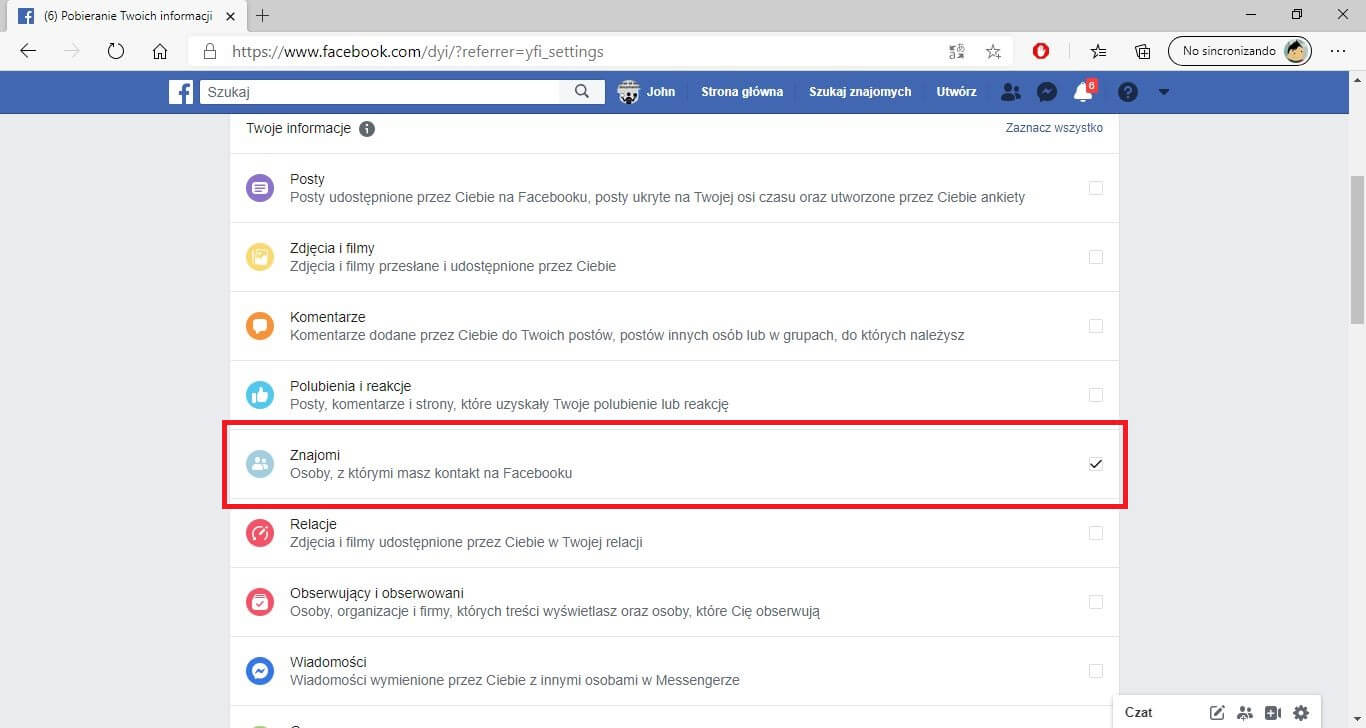Click the Wiadomości row title
This screenshot has width=1366, height=728.
coord(328,662)
